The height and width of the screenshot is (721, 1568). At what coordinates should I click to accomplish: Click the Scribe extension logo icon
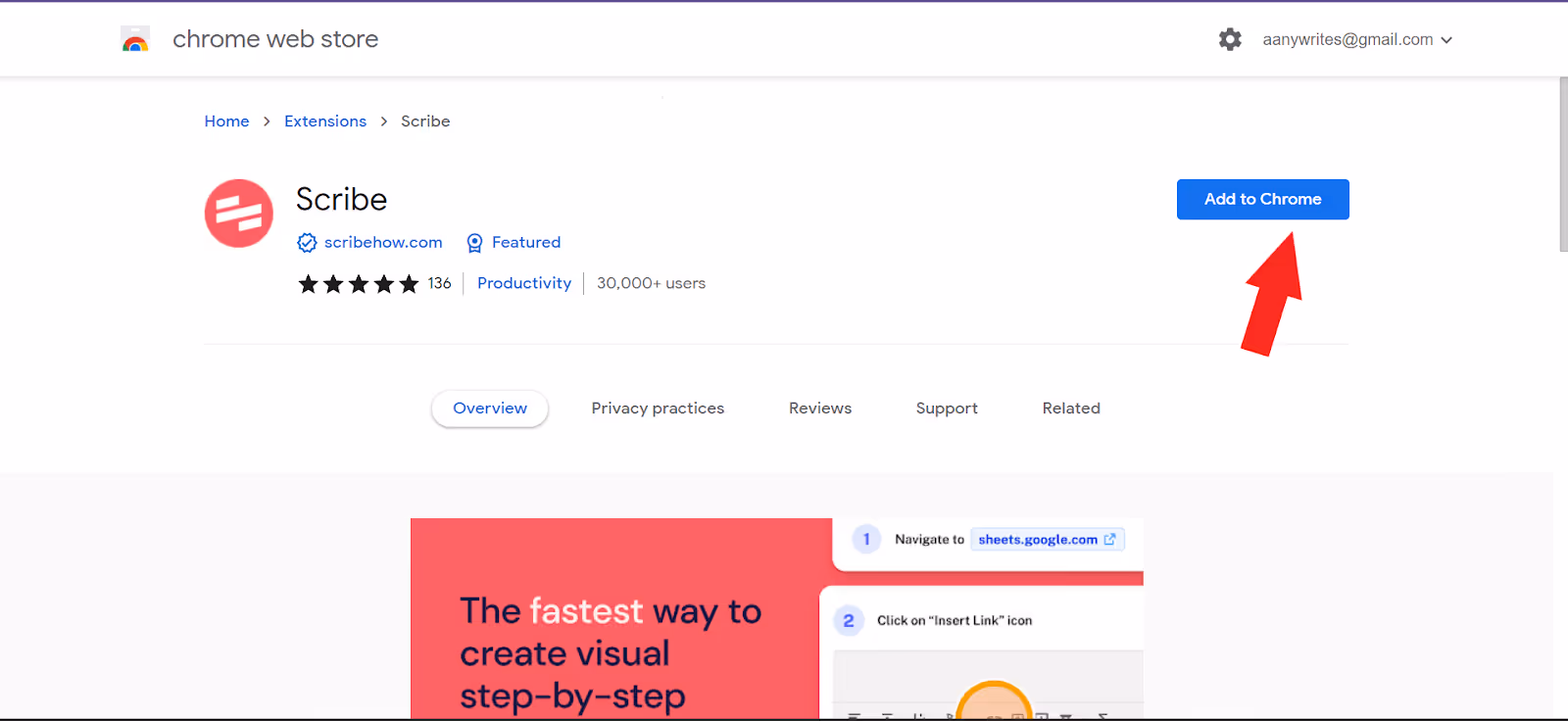pyautogui.click(x=239, y=214)
